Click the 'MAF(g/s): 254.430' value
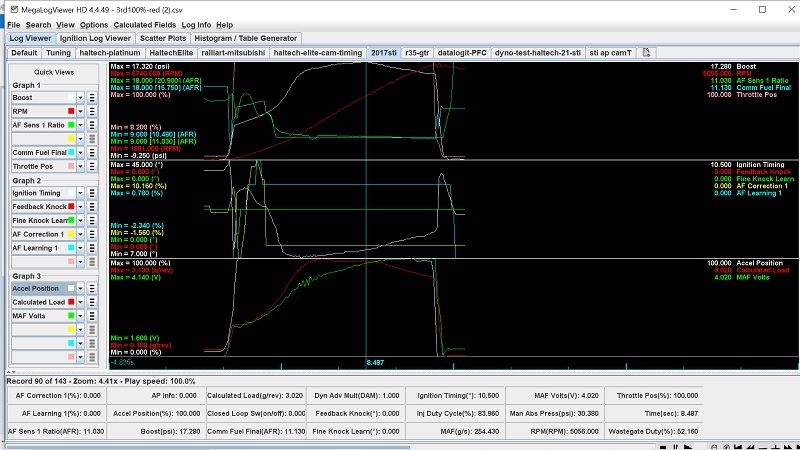 469,431
